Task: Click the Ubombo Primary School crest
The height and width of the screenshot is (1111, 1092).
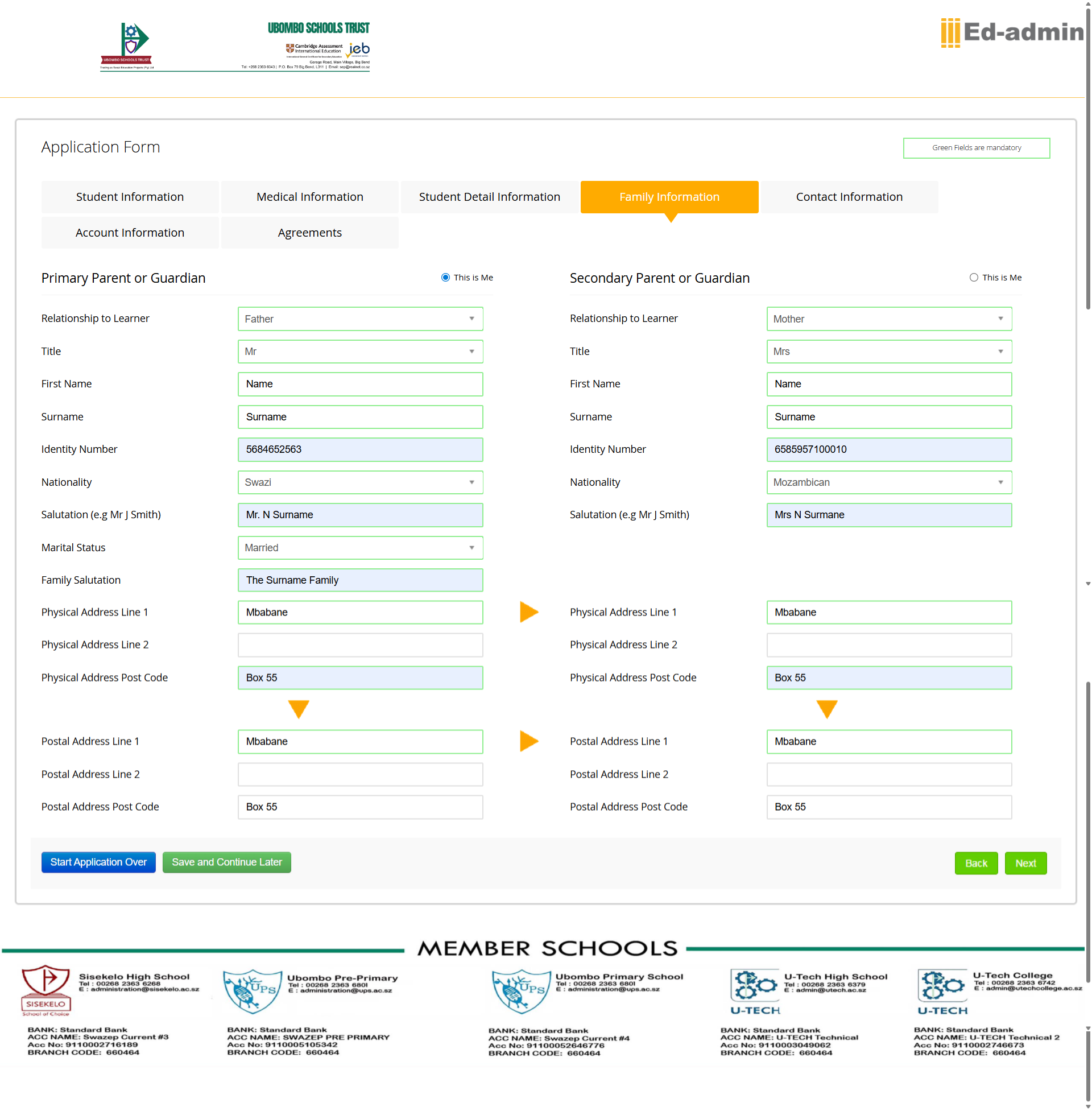Action: tap(522, 990)
